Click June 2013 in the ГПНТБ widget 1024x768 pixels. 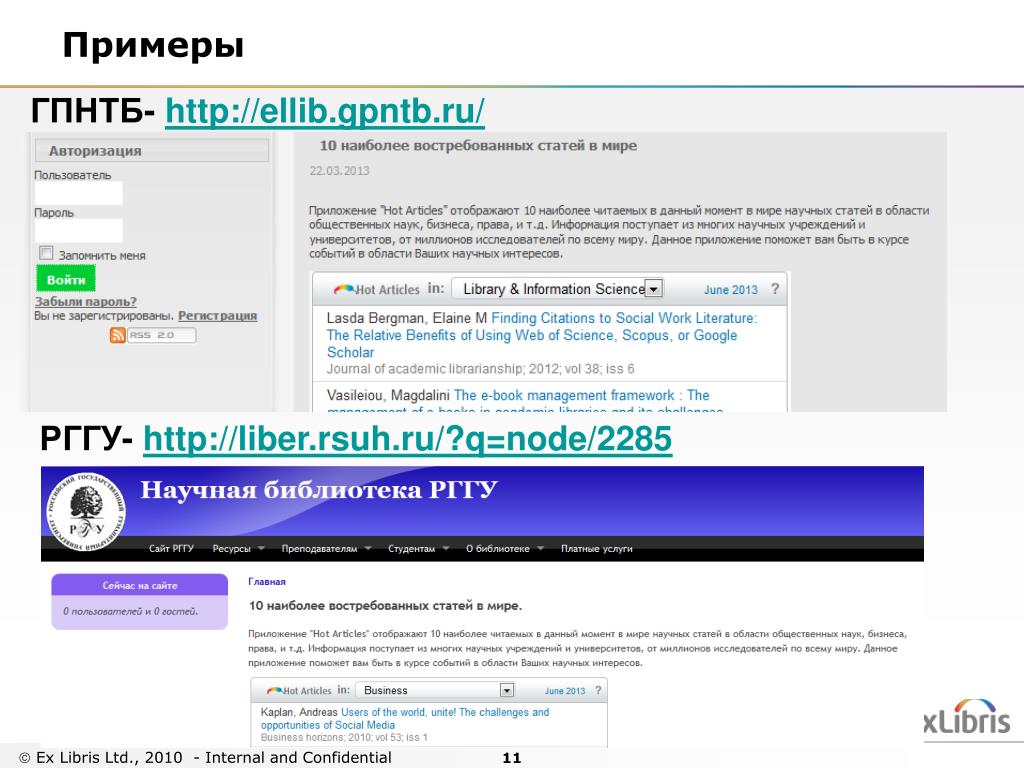coord(731,290)
